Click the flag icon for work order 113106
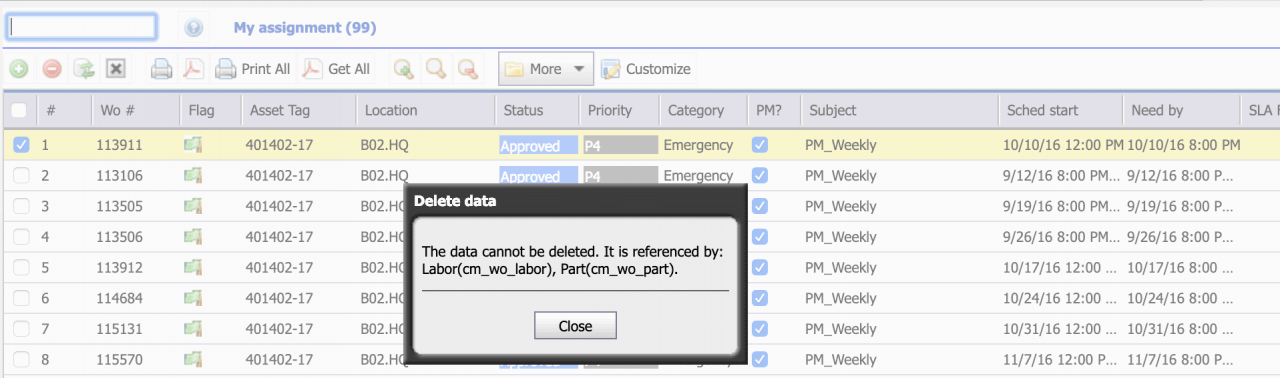The width and height of the screenshot is (1280, 378). (194, 176)
